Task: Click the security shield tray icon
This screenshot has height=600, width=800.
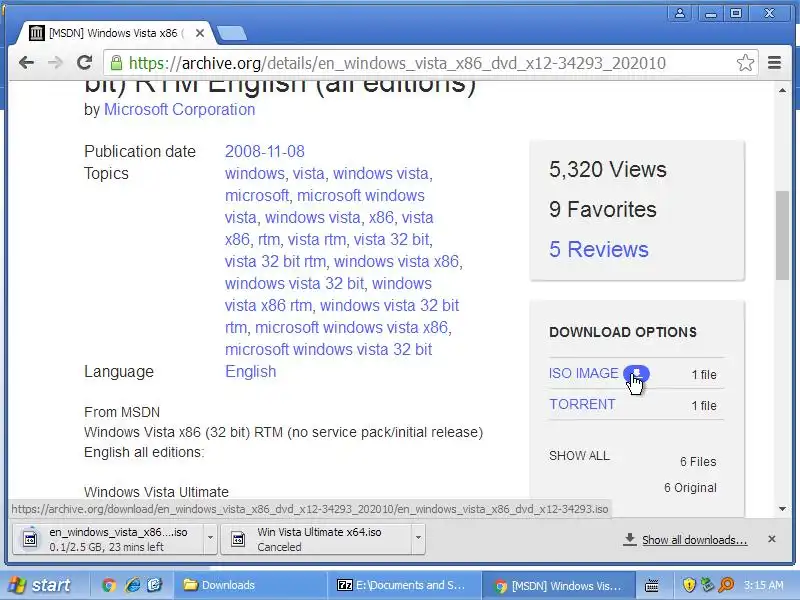Action: [x=689, y=585]
